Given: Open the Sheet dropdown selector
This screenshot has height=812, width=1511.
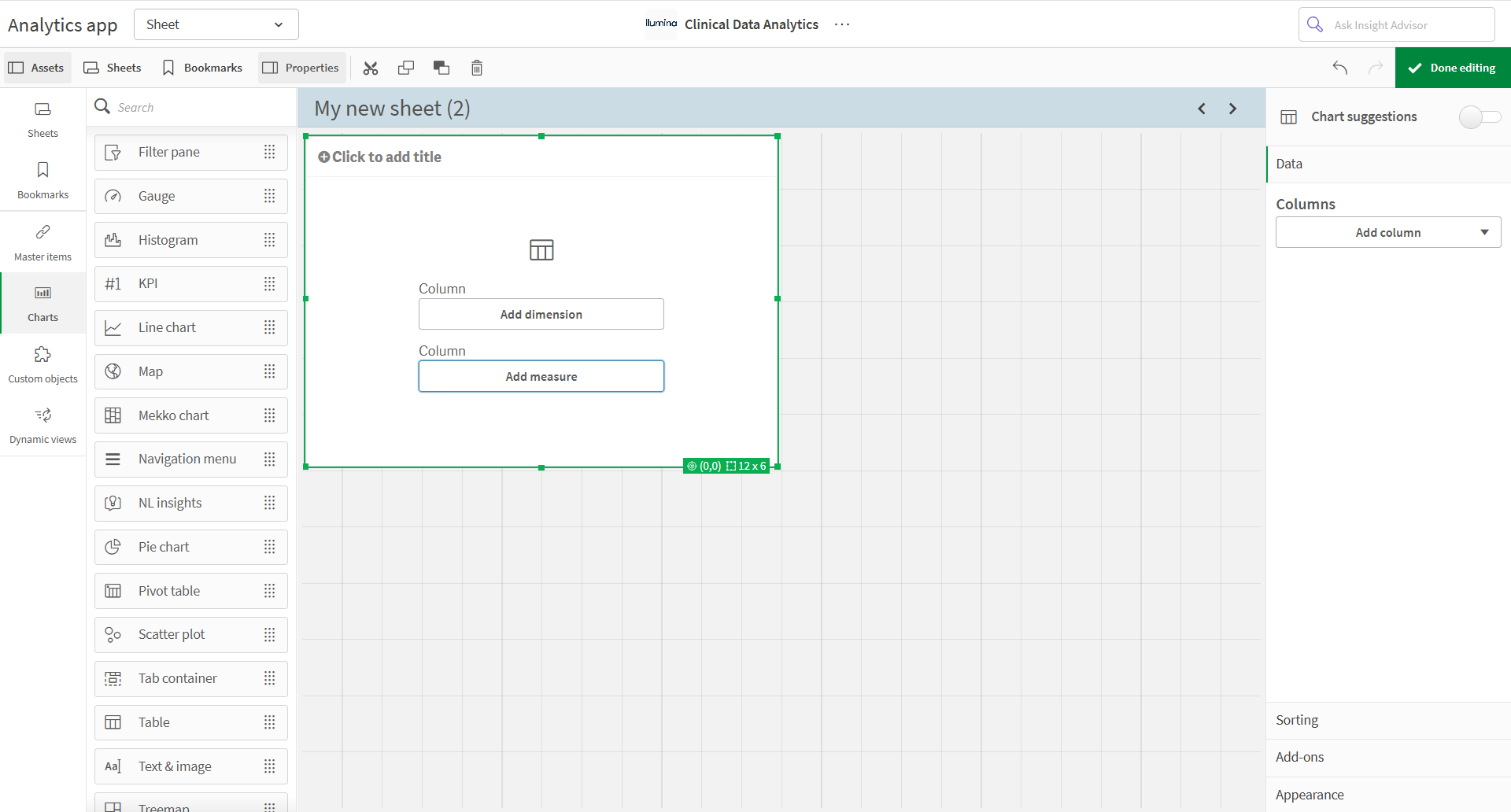Looking at the screenshot, I should 216,24.
